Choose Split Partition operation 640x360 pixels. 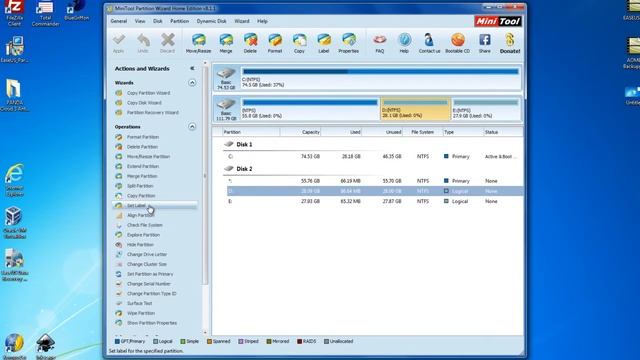coord(140,186)
